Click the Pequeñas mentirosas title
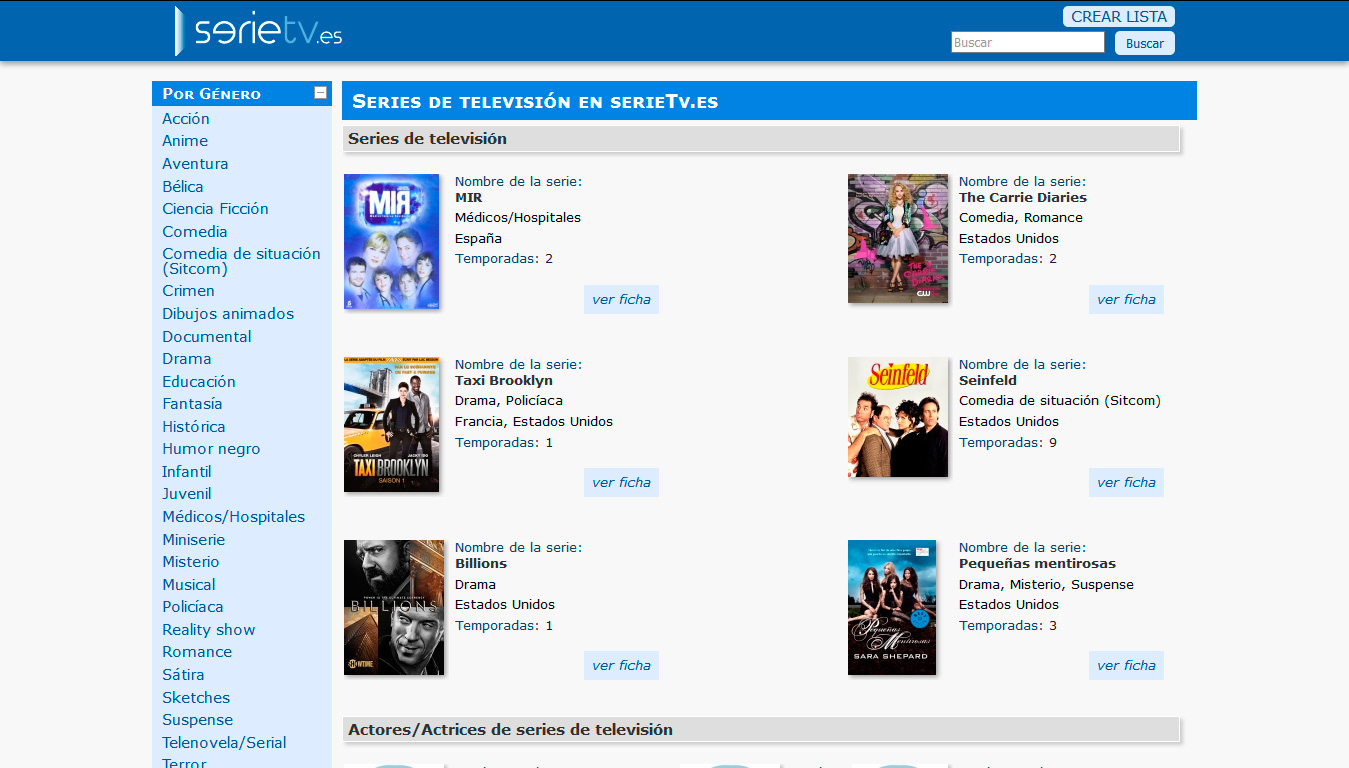 (1037, 563)
